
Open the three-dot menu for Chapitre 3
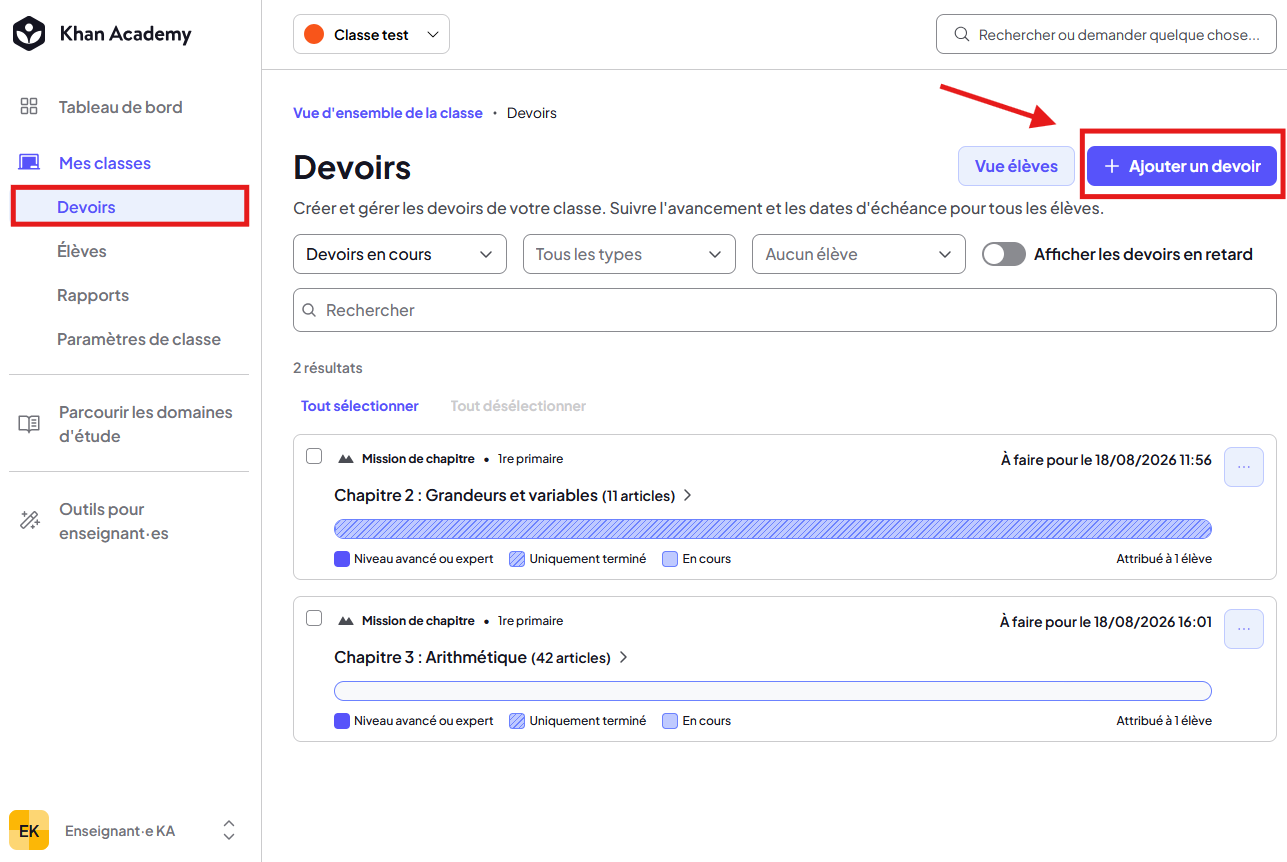tap(1244, 629)
